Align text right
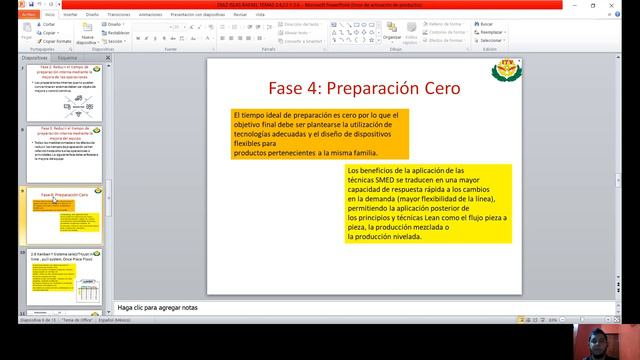640x360 pixels. pyautogui.click(x=240, y=38)
